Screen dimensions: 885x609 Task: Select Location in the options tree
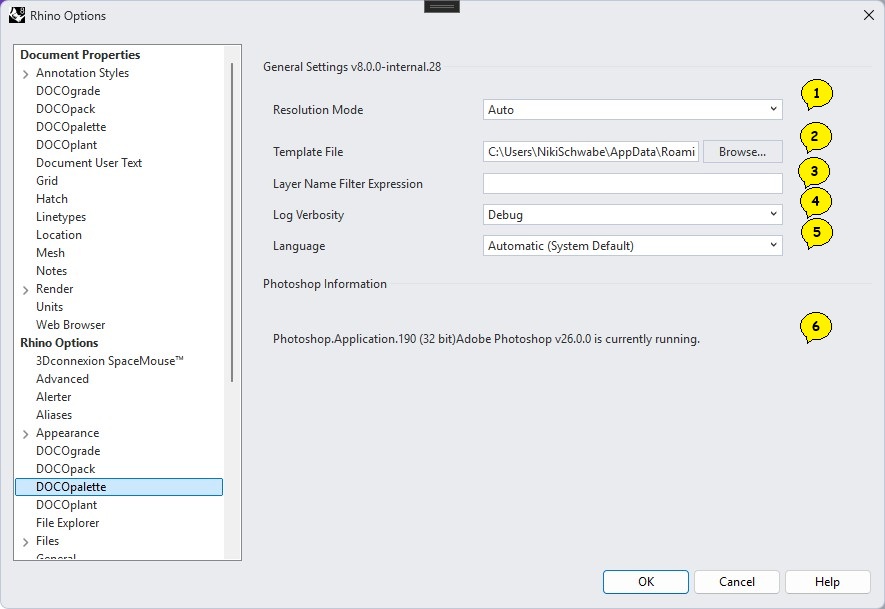(x=59, y=235)
